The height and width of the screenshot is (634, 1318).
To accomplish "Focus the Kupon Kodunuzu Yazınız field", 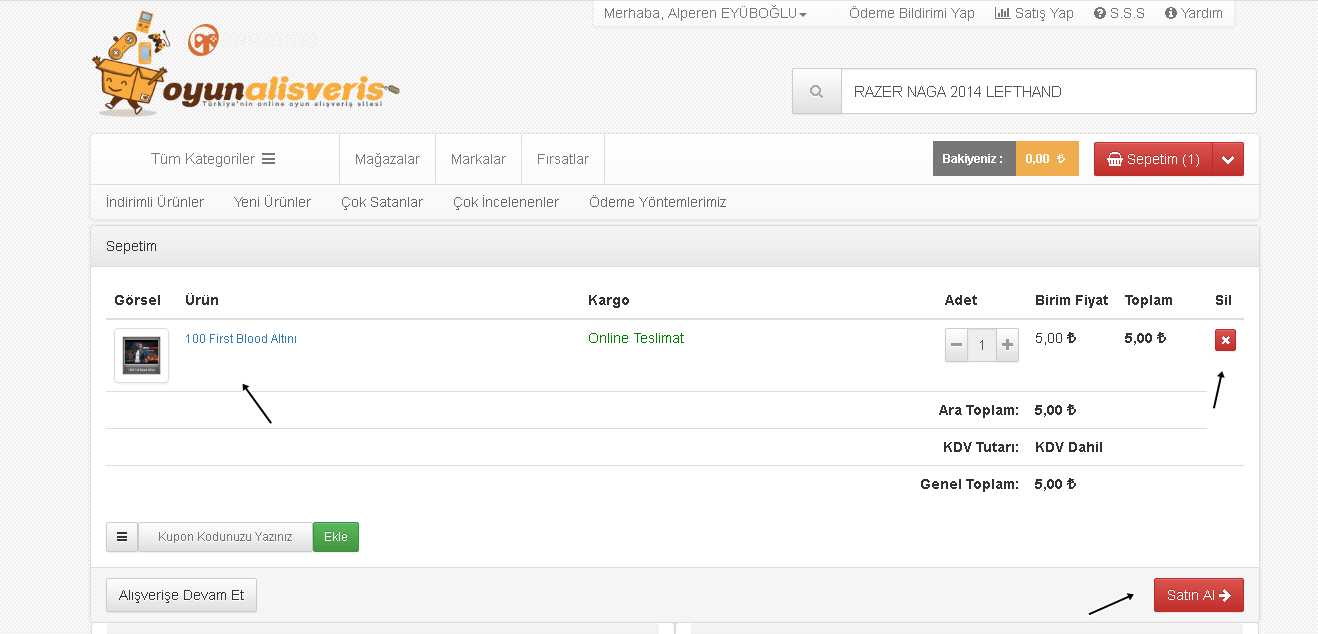I will coord(225,537).
